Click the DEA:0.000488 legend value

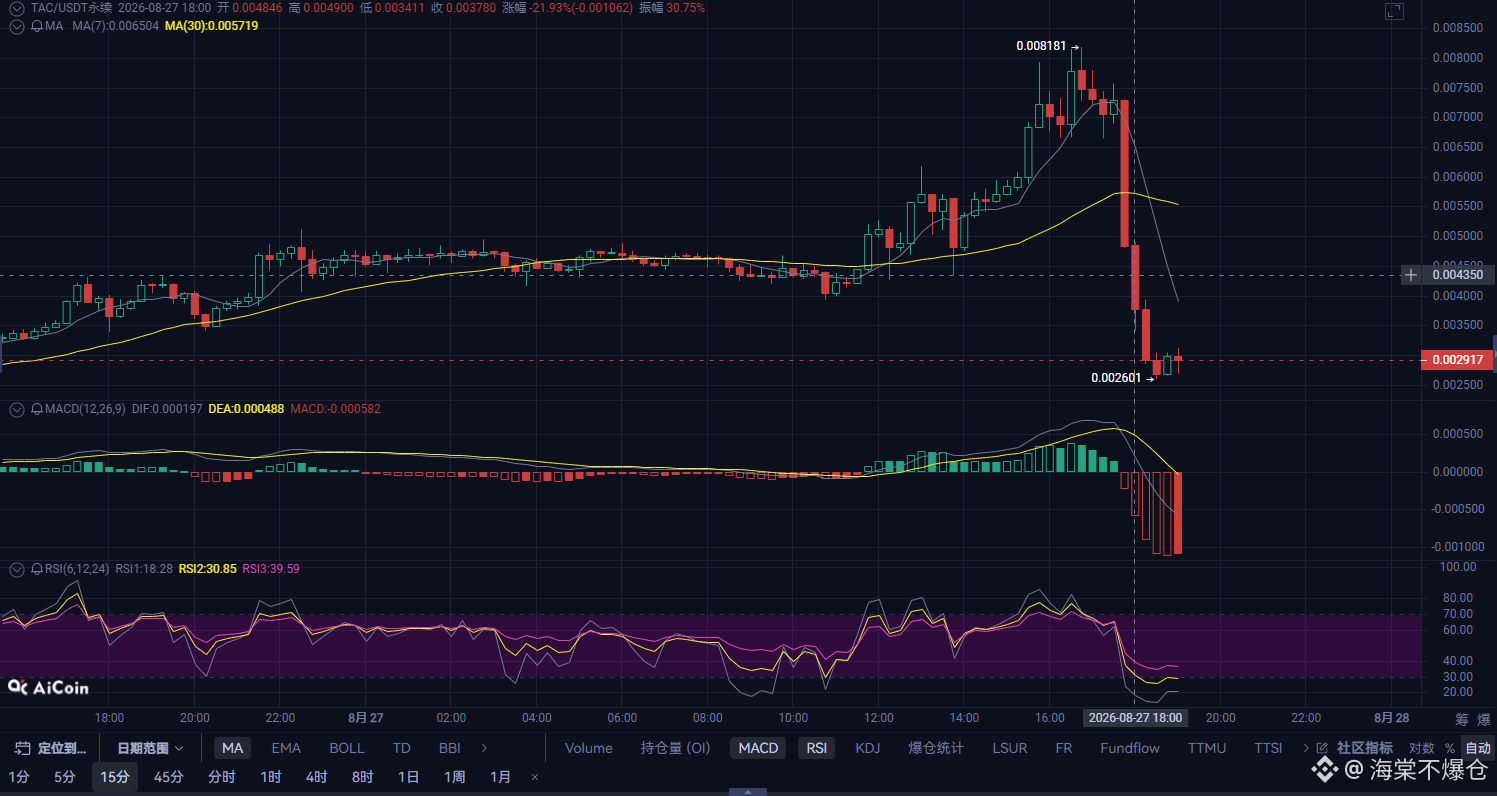tap(245, 409)
